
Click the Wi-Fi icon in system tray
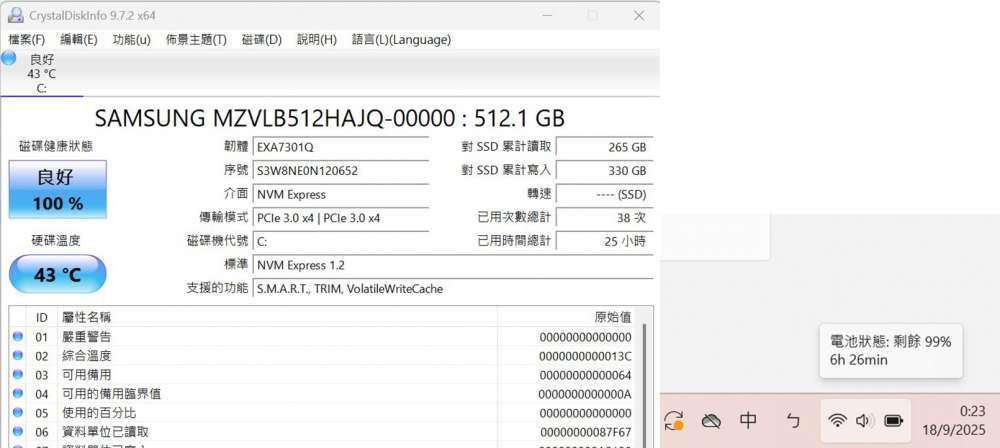(838, 421)
